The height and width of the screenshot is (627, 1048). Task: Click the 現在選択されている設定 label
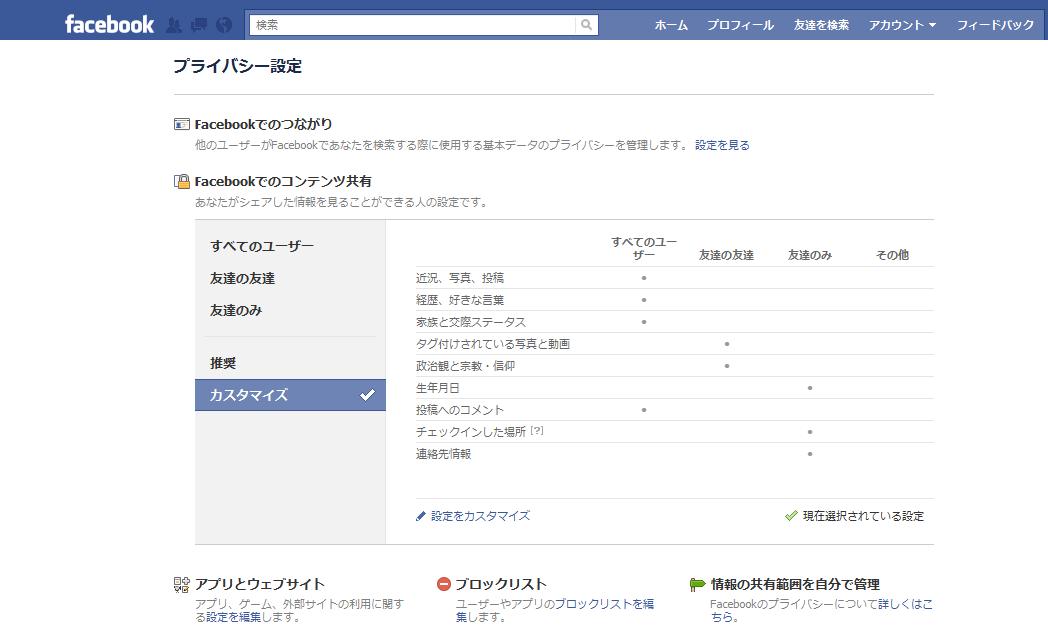(x=864, y=516)
